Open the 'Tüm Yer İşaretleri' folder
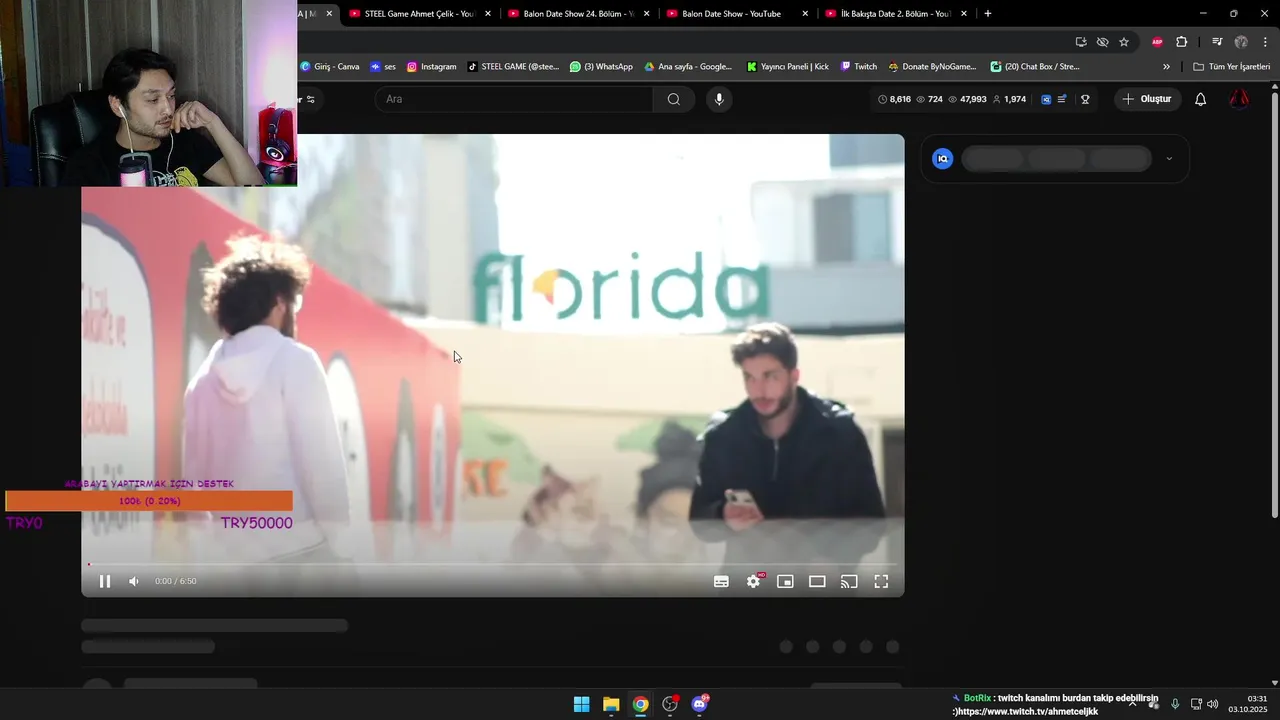The width and height of the screenshot is (1280, 720). pos(1232,67)
